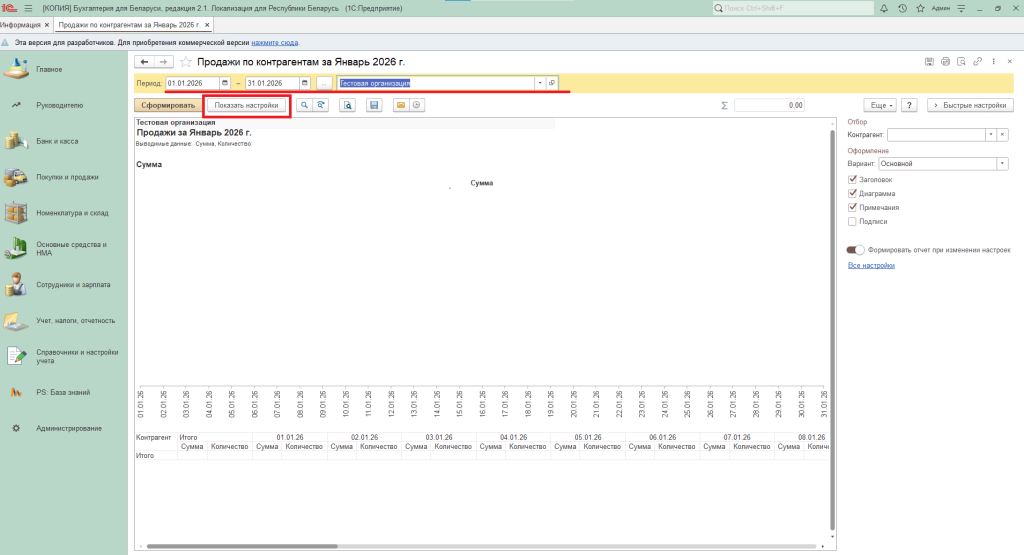This screenshot has width=1024, height=555.
Task: Enable the Подписи checkbox
Action: [852, 221]
